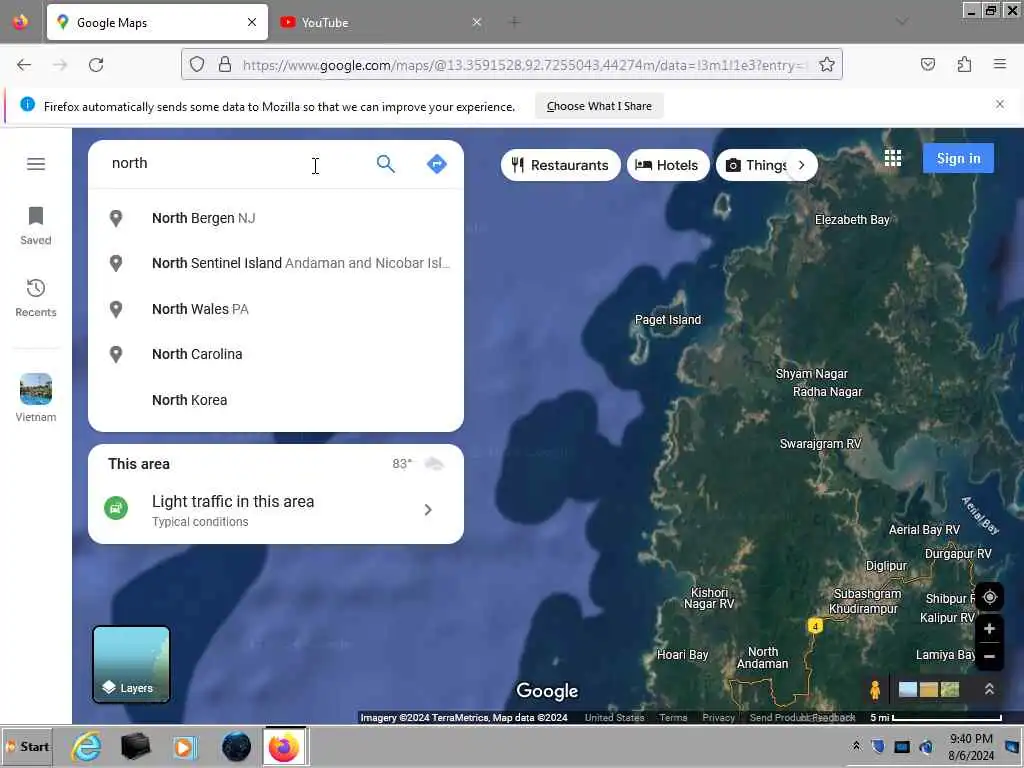This screenshot has height=768, width=1024.
Task: Click Send Product Feedback link
Action: coord(802,718)
